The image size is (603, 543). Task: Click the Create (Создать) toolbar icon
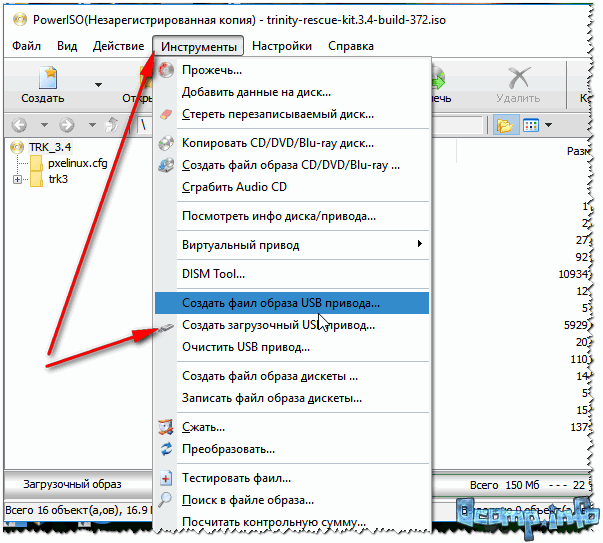pyautogui.click(x=48, y=78)
